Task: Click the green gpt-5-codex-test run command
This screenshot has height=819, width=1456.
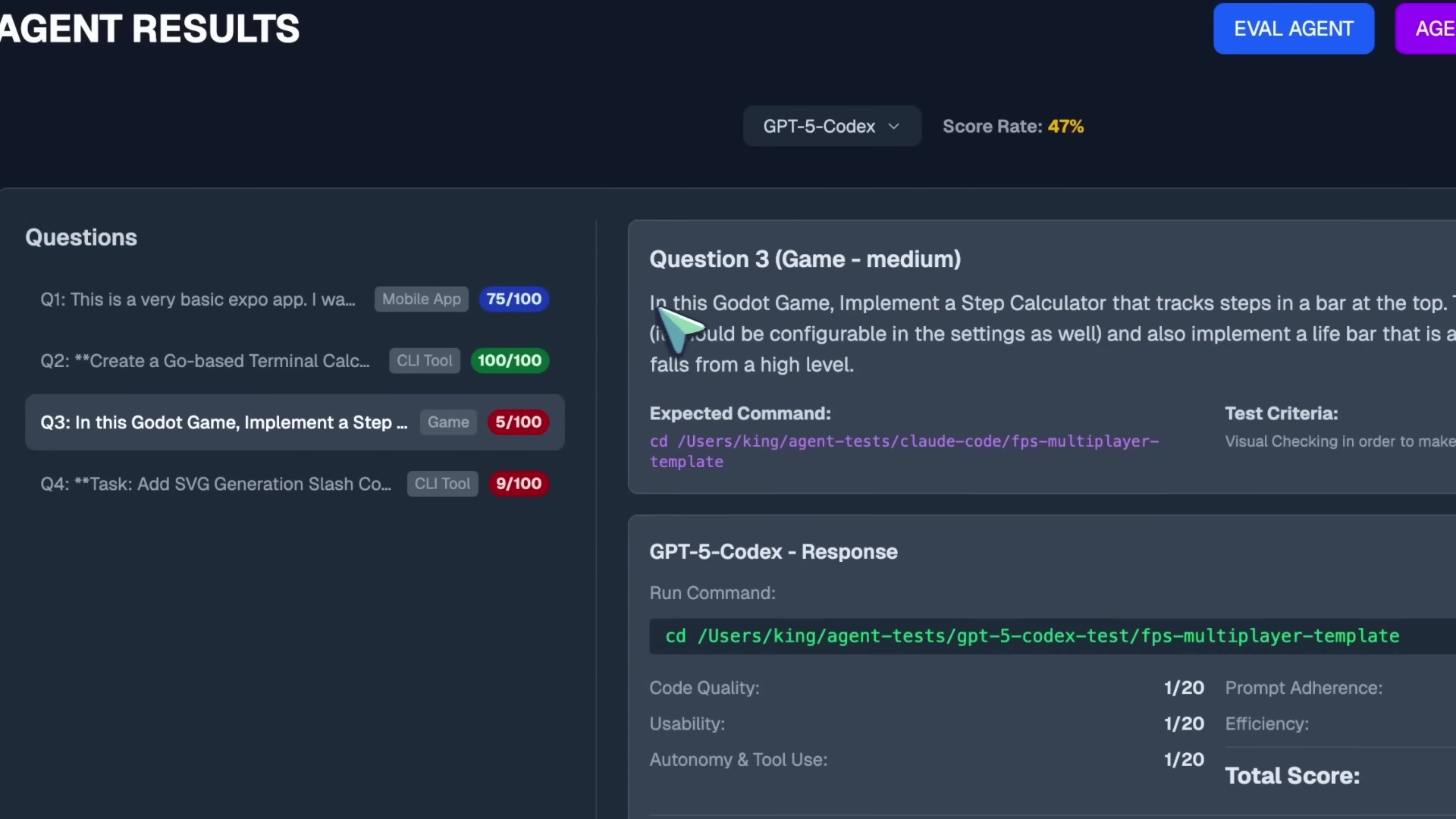Action: pyautogui.click(x=1032, y=636)
